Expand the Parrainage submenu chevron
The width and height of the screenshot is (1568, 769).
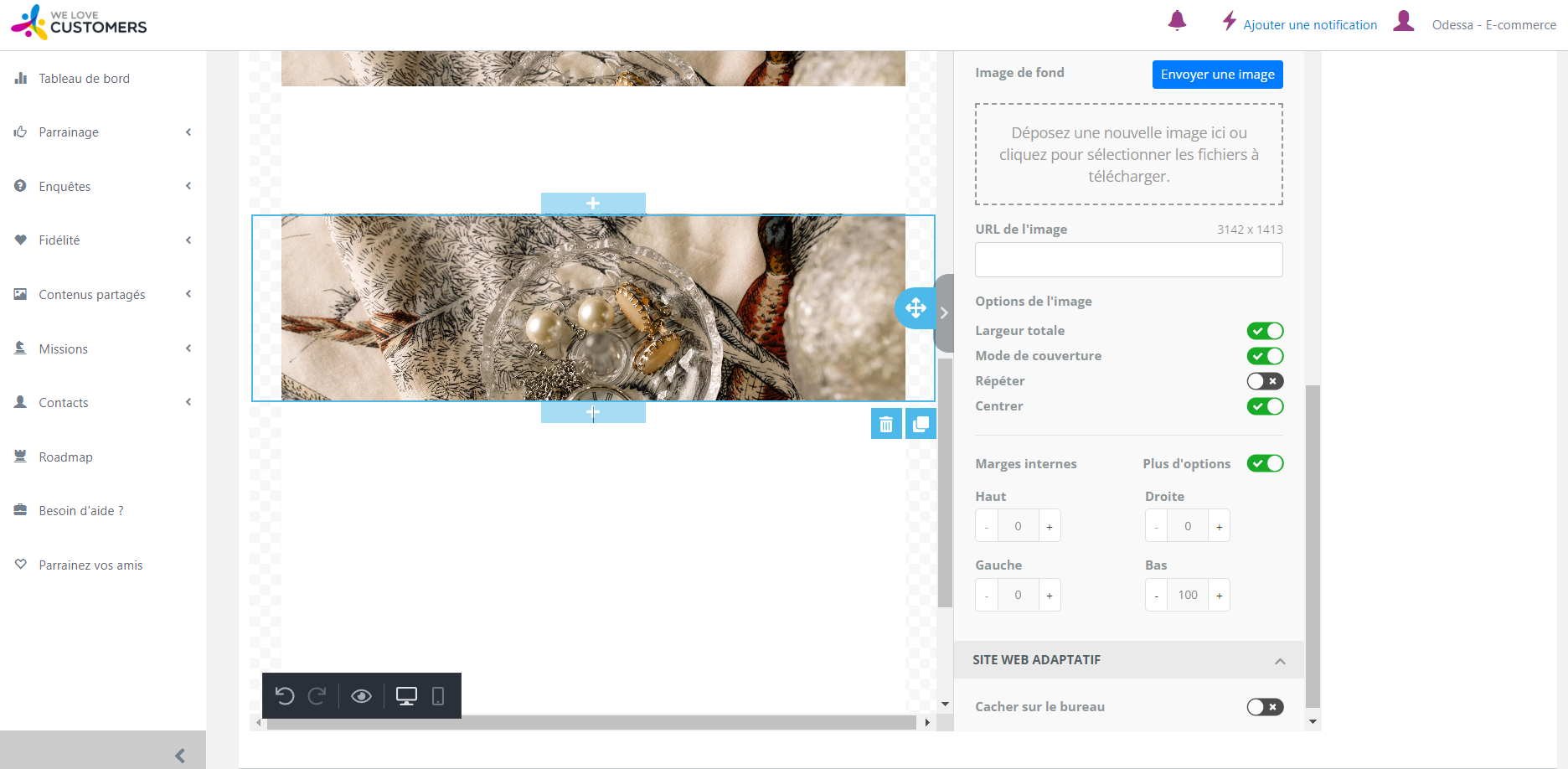[188, 132]
